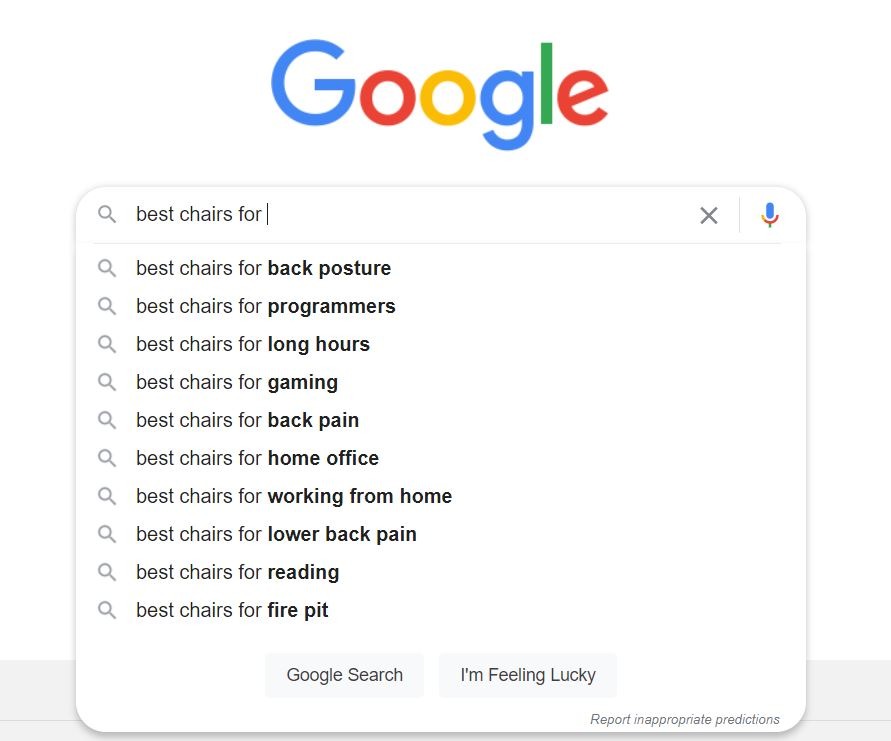The image size is (891, 741).
Task: Click the search icon beside 'best chairs for programmers'
Action: tap(107, 306)
